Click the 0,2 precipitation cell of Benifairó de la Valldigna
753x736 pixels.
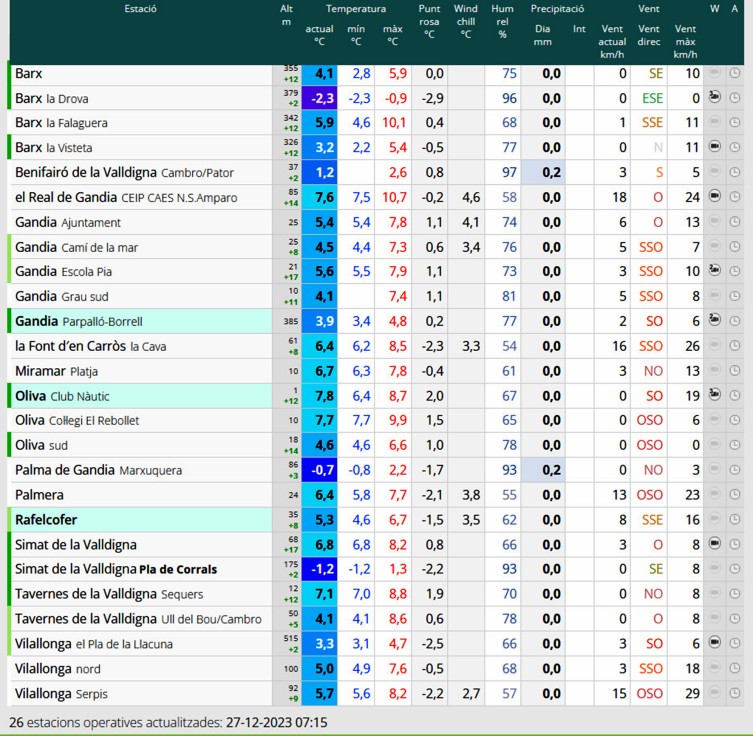pyautogui.click(x=543, y=172)
